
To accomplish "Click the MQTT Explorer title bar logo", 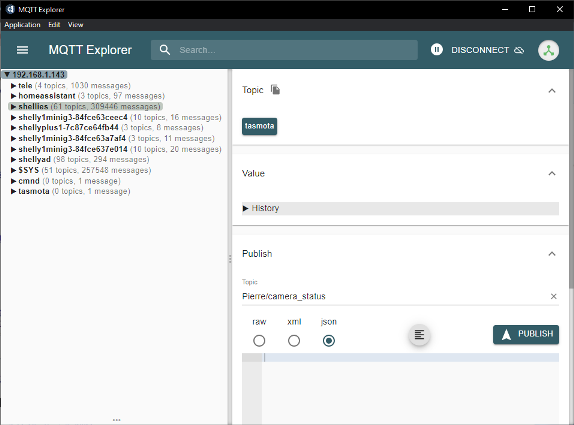I will (10, 9).
